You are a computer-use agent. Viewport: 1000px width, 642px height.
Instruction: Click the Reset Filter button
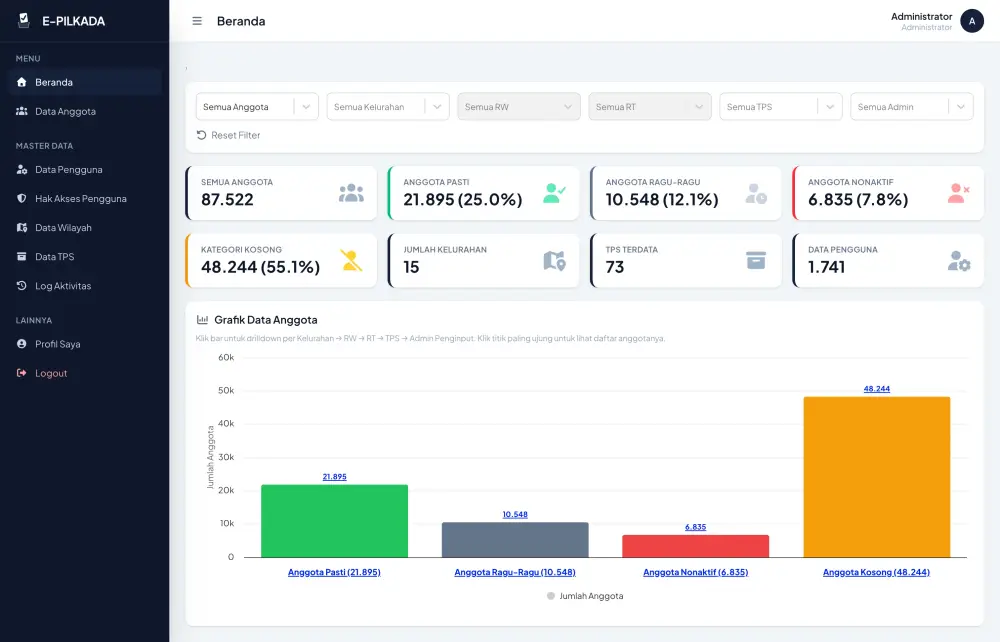(228, 135)
